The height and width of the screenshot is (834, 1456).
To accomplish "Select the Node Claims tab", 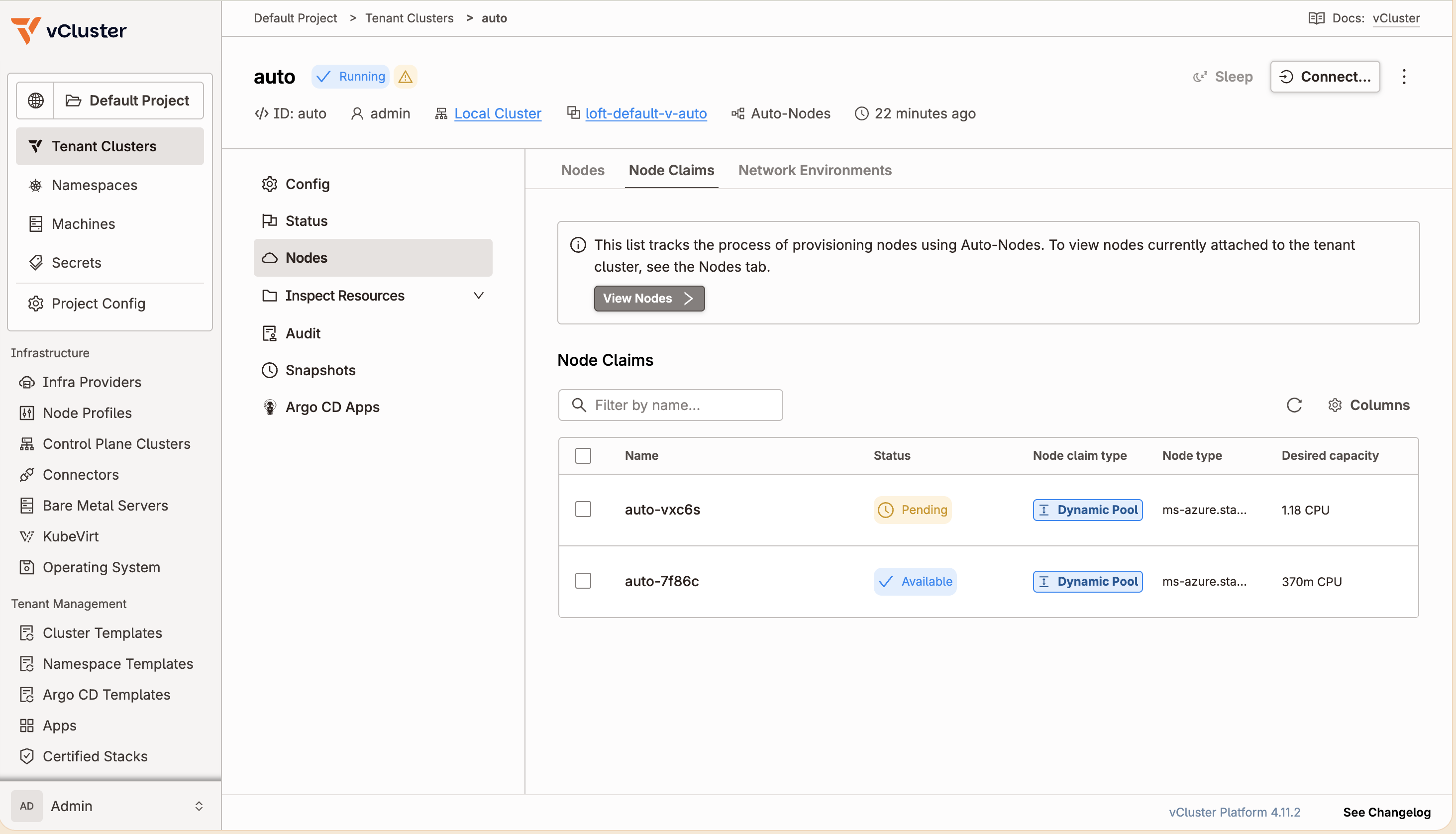I will pos(671,170).
